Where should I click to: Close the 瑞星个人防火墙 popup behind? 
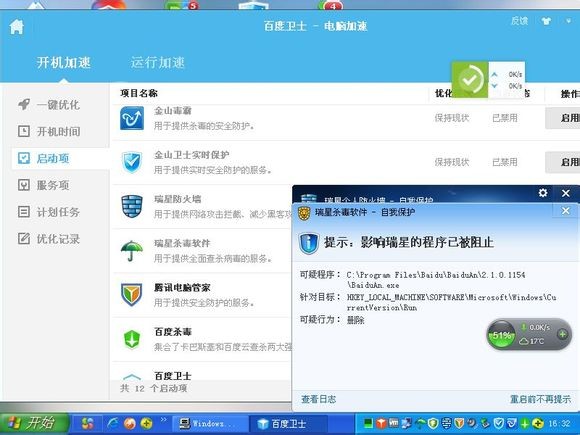pyautogui.click(x=566, y=193)
